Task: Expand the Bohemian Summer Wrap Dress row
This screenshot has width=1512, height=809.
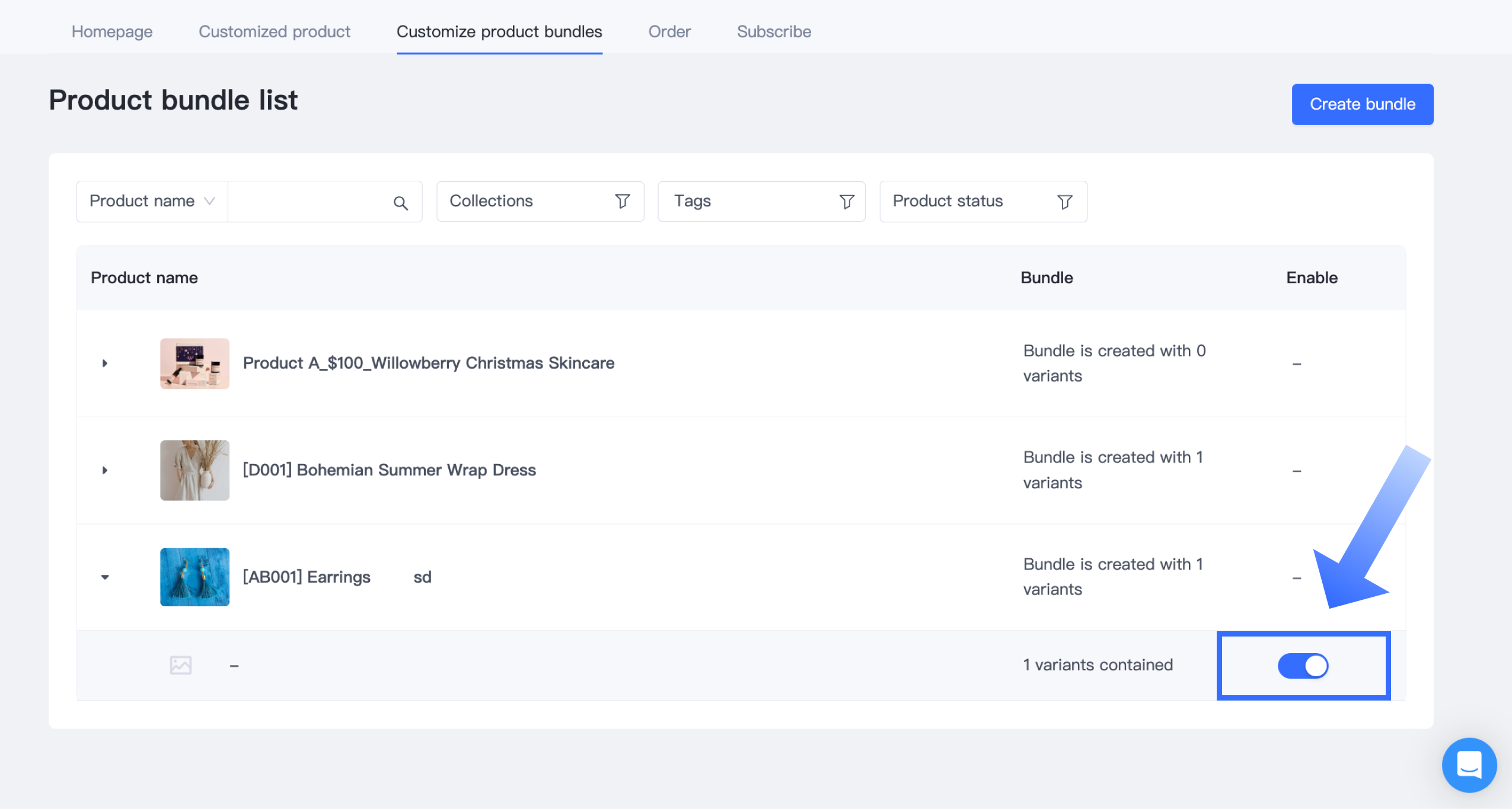Action: 105,470
